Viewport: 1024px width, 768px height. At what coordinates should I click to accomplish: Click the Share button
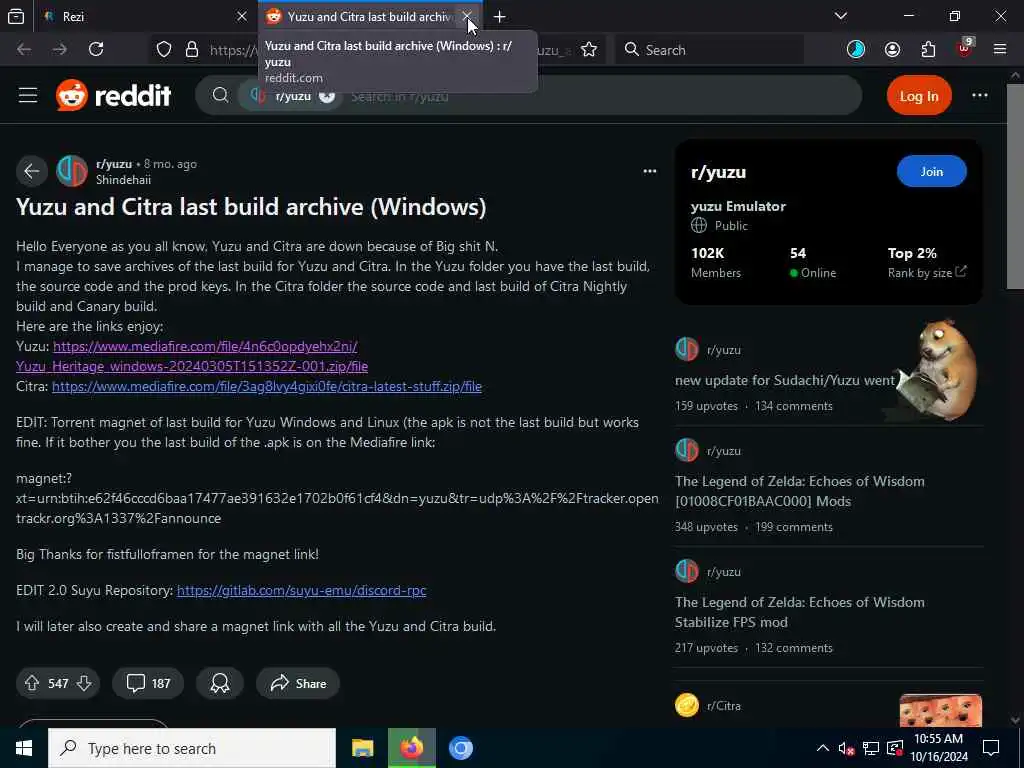pos(298,683)
